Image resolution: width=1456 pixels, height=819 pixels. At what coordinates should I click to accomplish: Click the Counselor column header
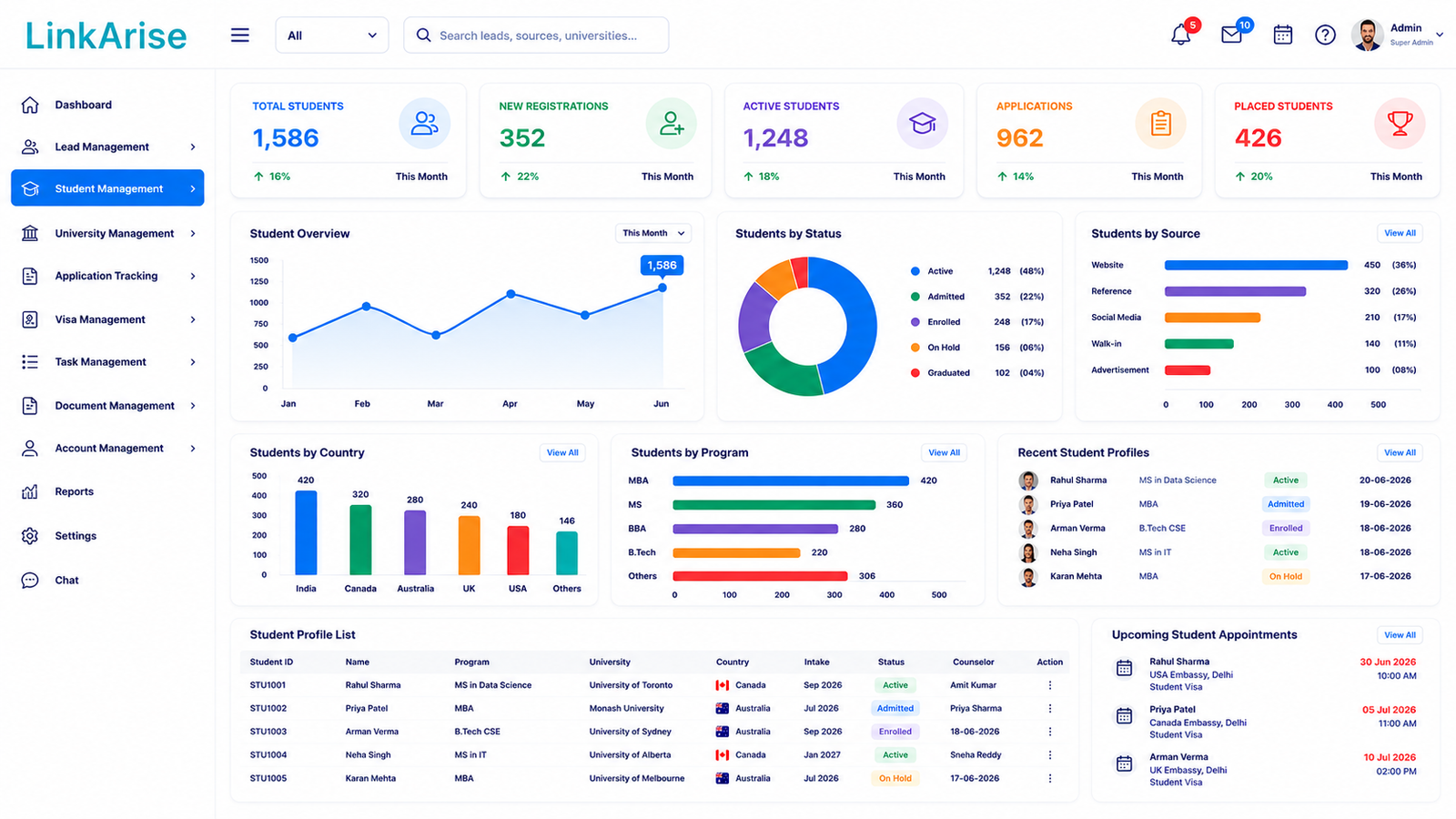point(973,662)
